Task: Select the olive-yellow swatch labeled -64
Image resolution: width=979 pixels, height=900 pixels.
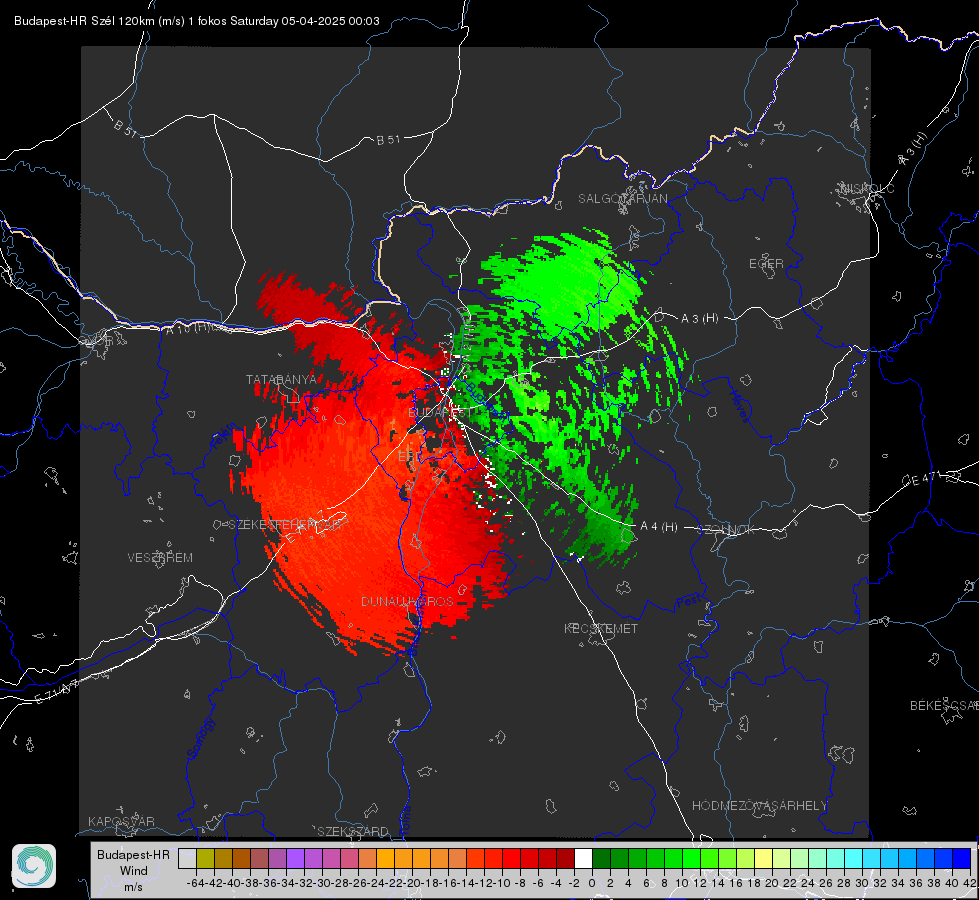Action: pos(205,859)
